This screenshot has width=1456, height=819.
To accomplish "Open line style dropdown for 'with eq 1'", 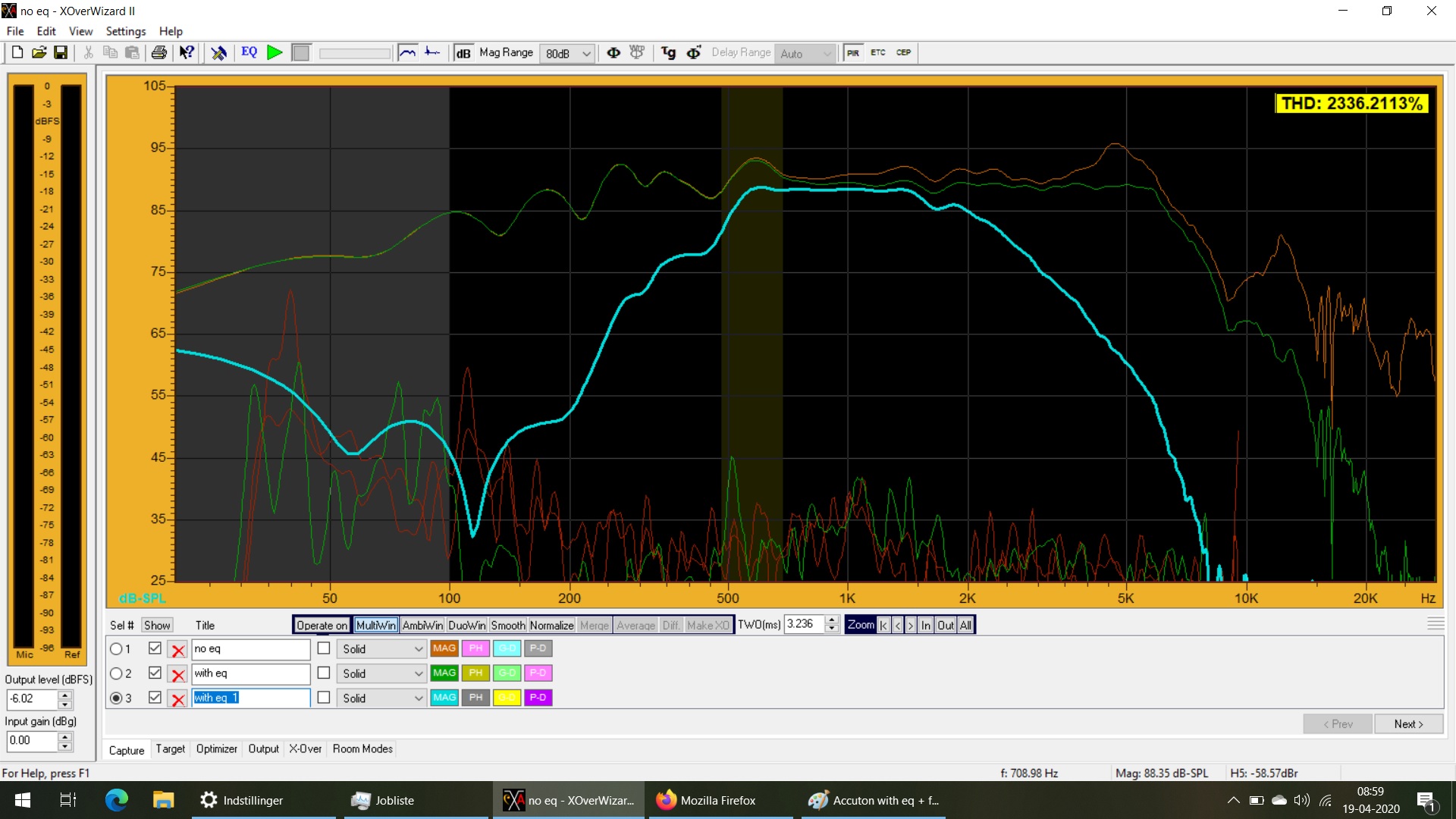I will tap(382, 698).
